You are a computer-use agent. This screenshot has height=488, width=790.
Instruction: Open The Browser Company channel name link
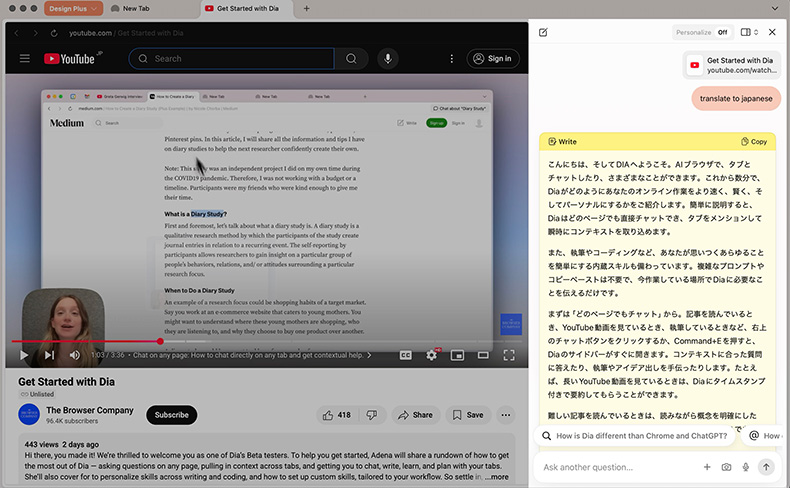(x=90, y=410)
